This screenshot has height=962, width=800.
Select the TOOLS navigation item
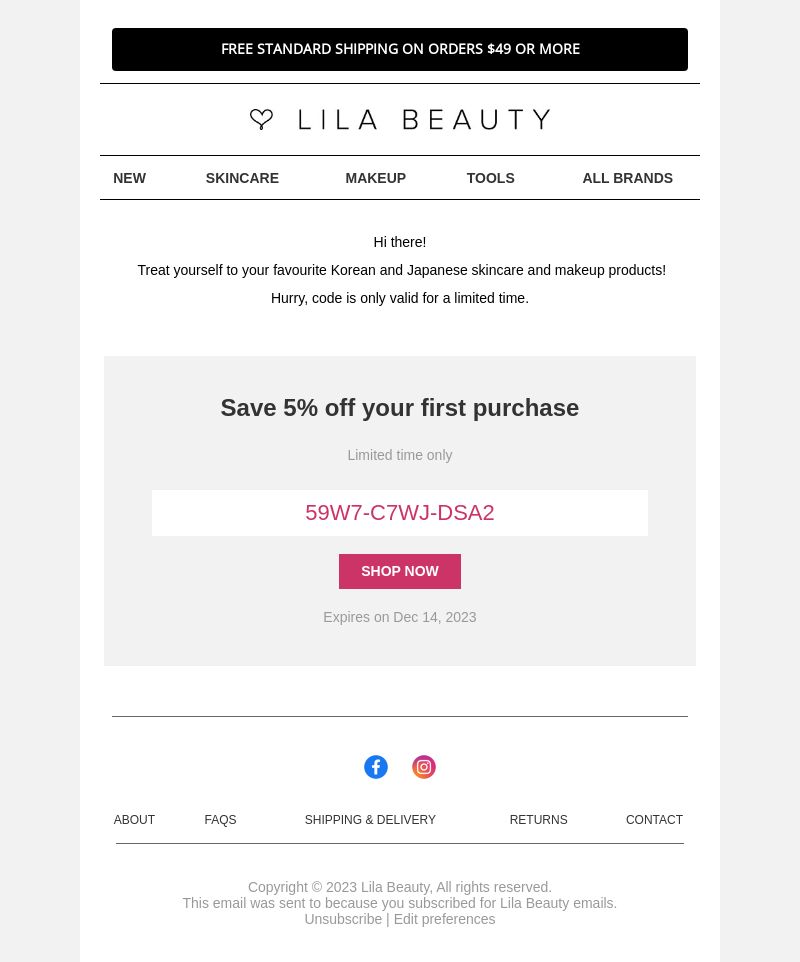coord(490,178)
